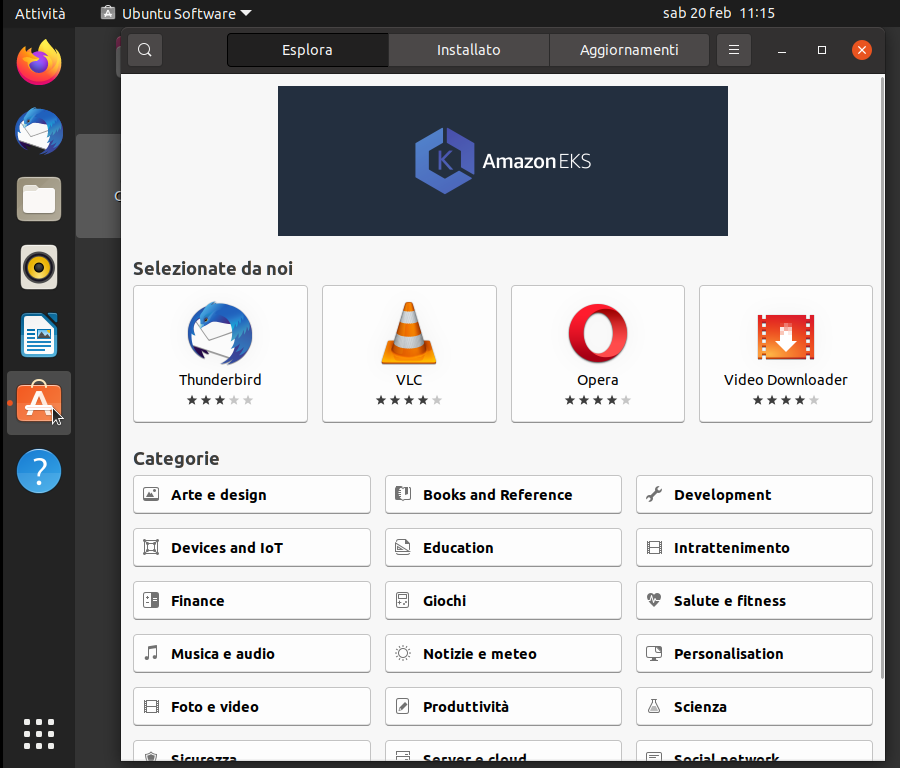Image resolution: width=900 pixels, height=768 pixels.
Task: Browse the Devices and IoT category
Action: tap(252, 547)
